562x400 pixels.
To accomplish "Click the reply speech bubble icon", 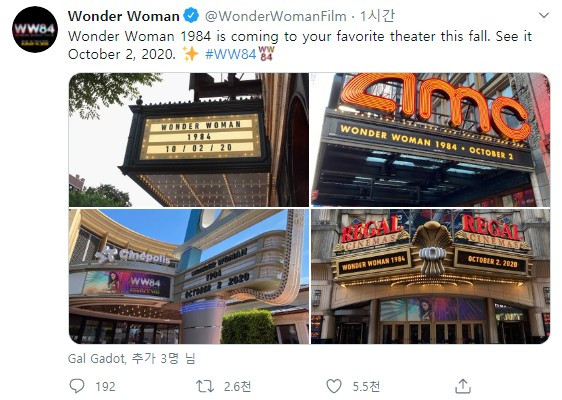I will tap(77, 386).
